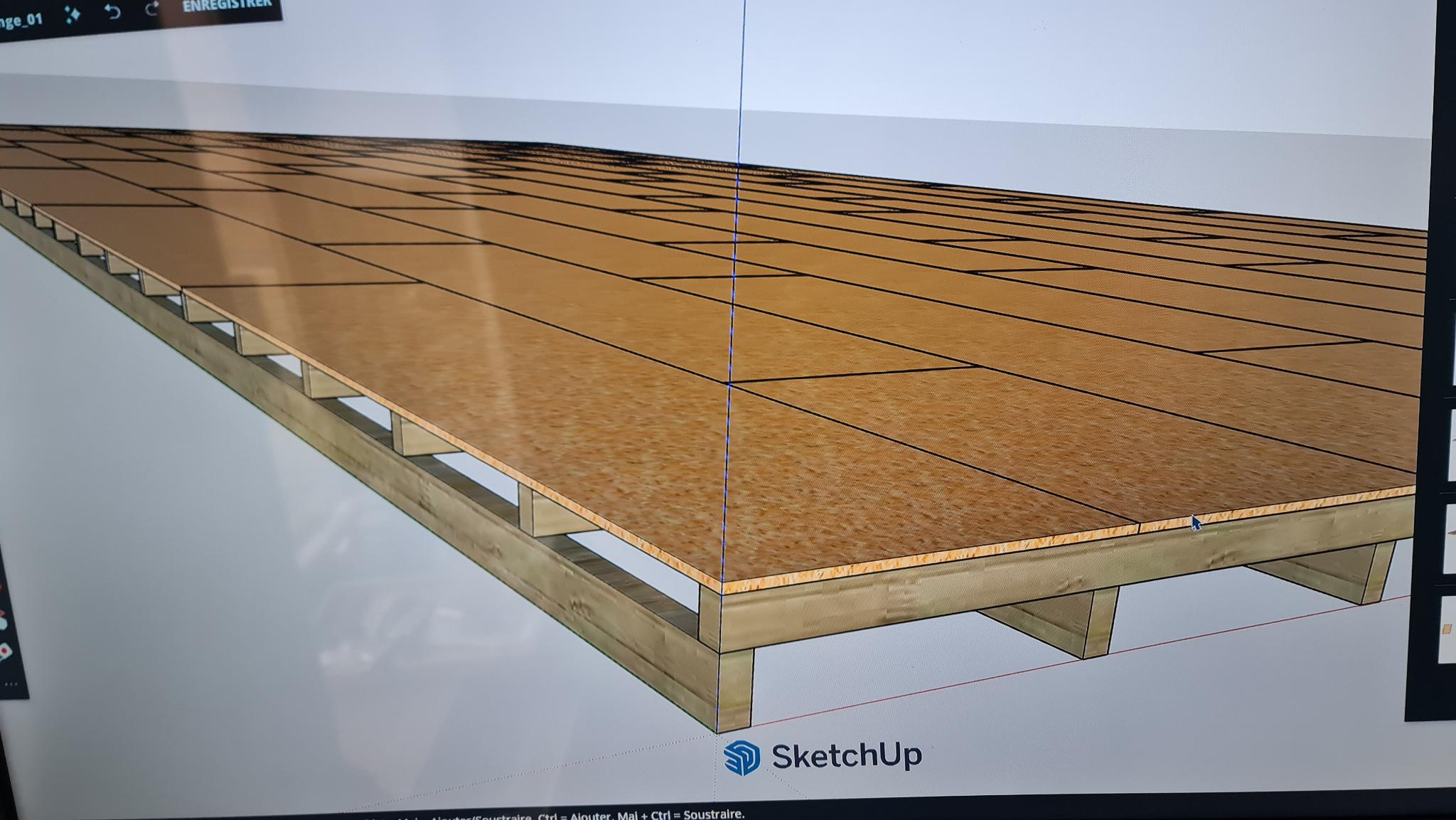
Task: Select the second thumbnail in right panel
Action: 1452,444
